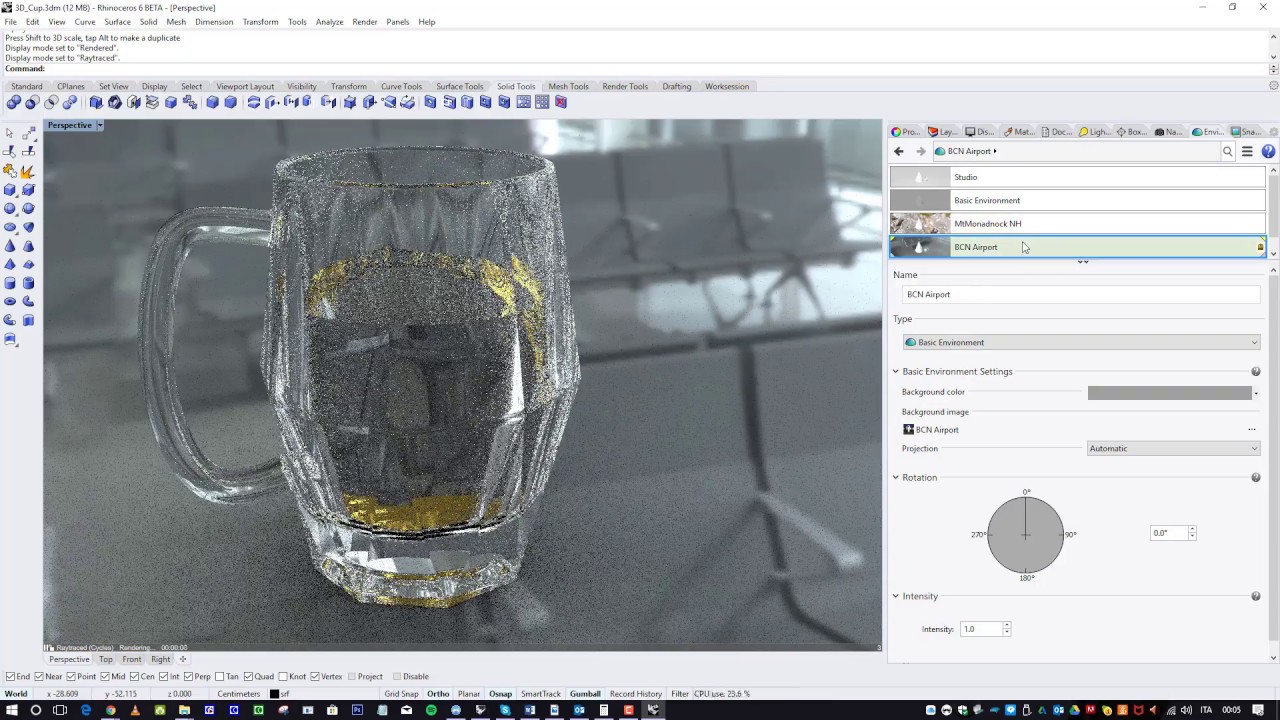Open the Environments panel hamburger menu
The width and height of the screenshot is (1280, 720).
click(1247, 151)
